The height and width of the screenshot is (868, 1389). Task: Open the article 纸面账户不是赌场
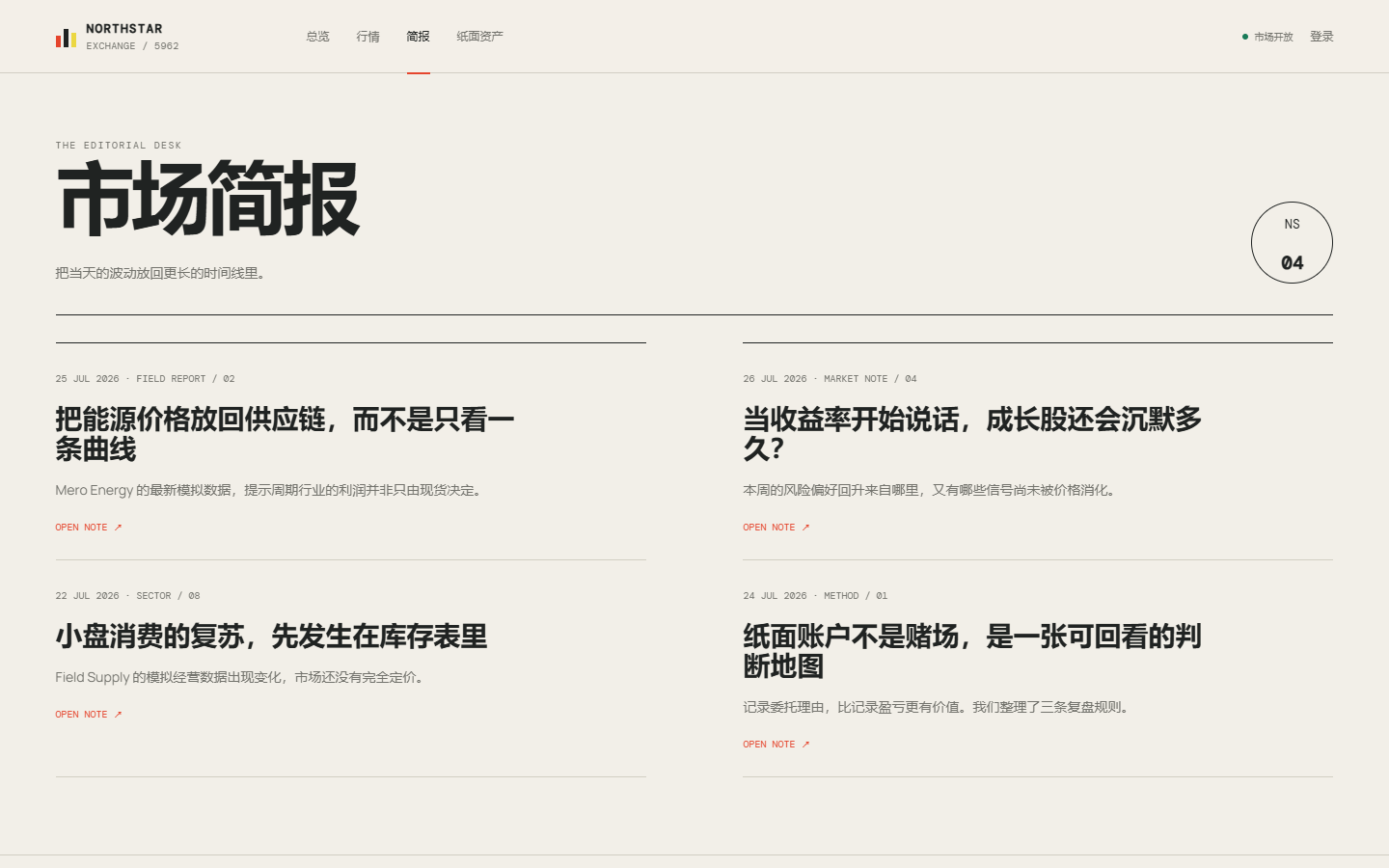click(x=972, y=651)
